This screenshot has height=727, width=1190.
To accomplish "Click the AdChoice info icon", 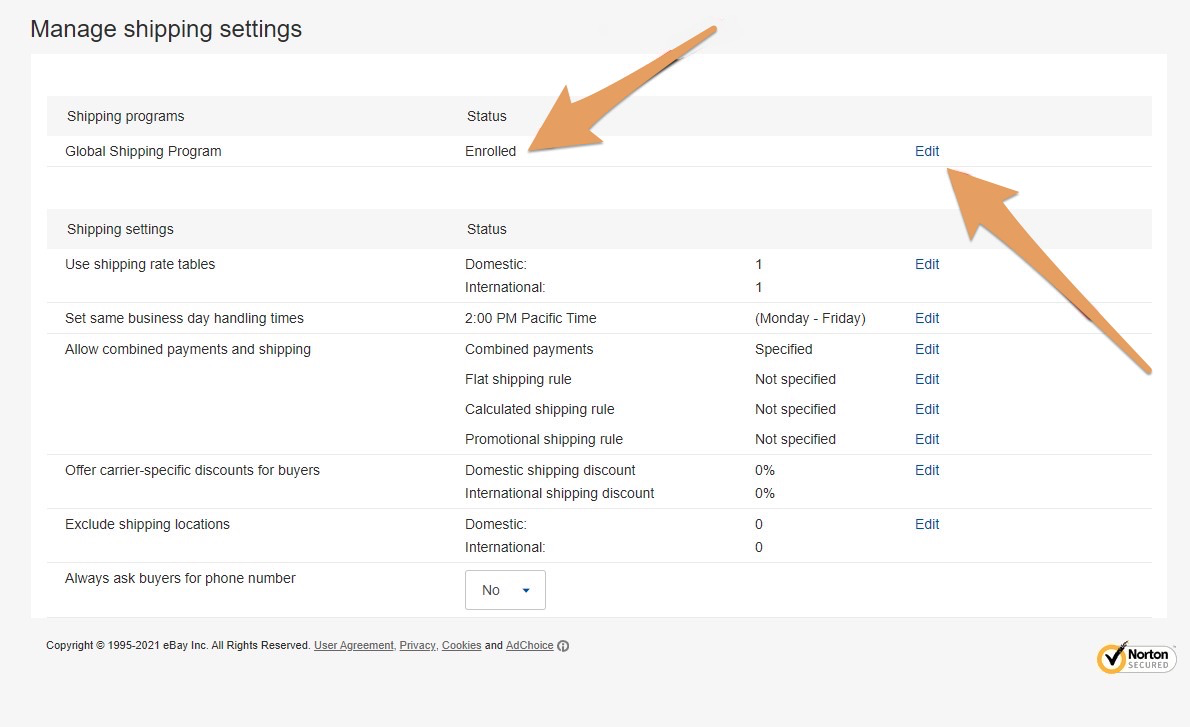I will (563, 646).
